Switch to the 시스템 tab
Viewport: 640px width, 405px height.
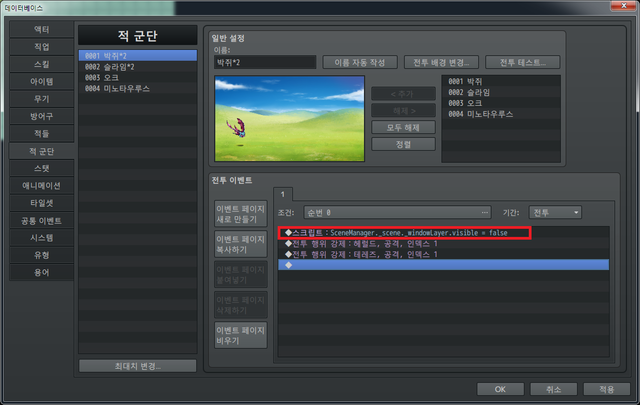(42, 238)
